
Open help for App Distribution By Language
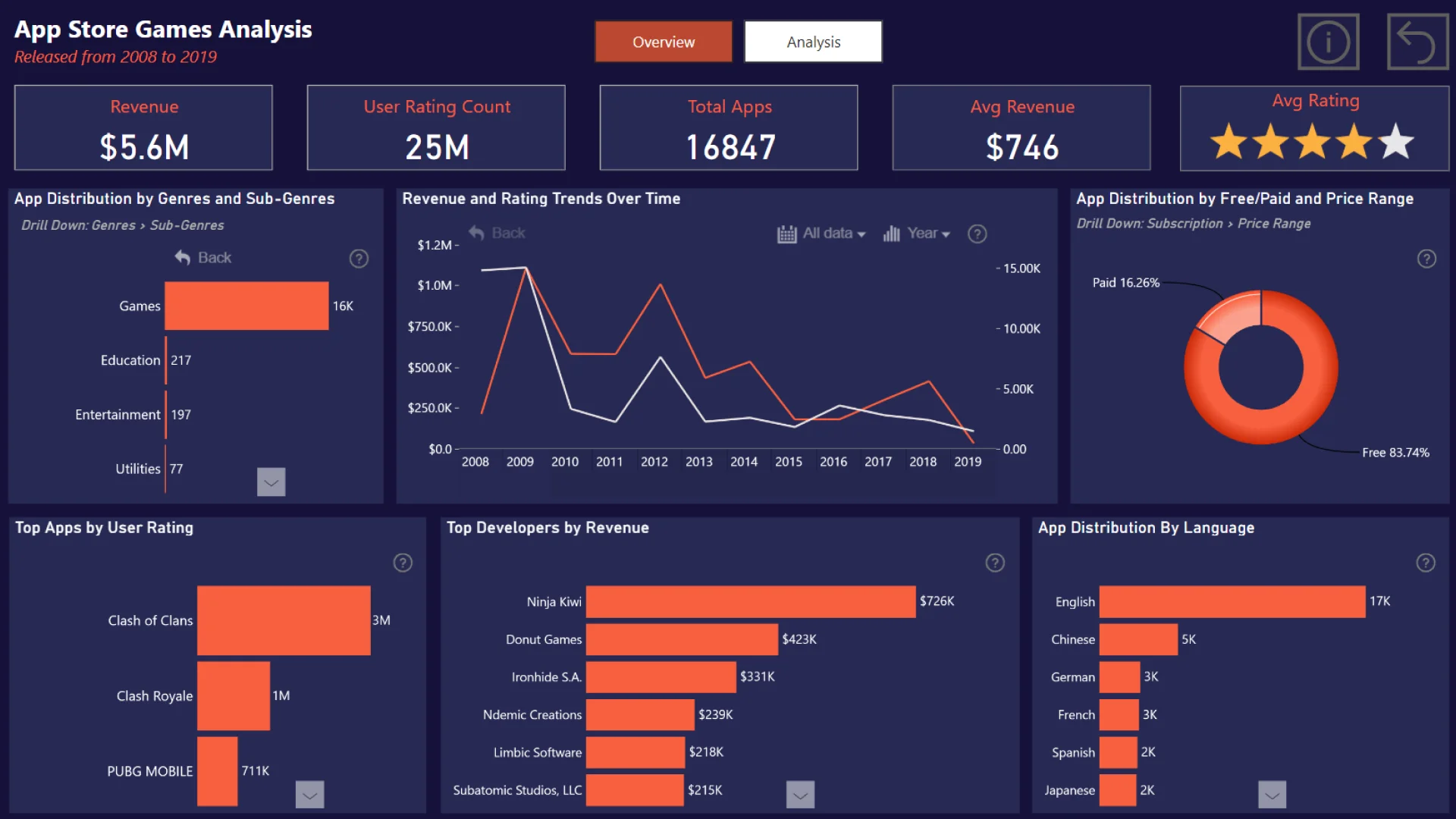1426,563
